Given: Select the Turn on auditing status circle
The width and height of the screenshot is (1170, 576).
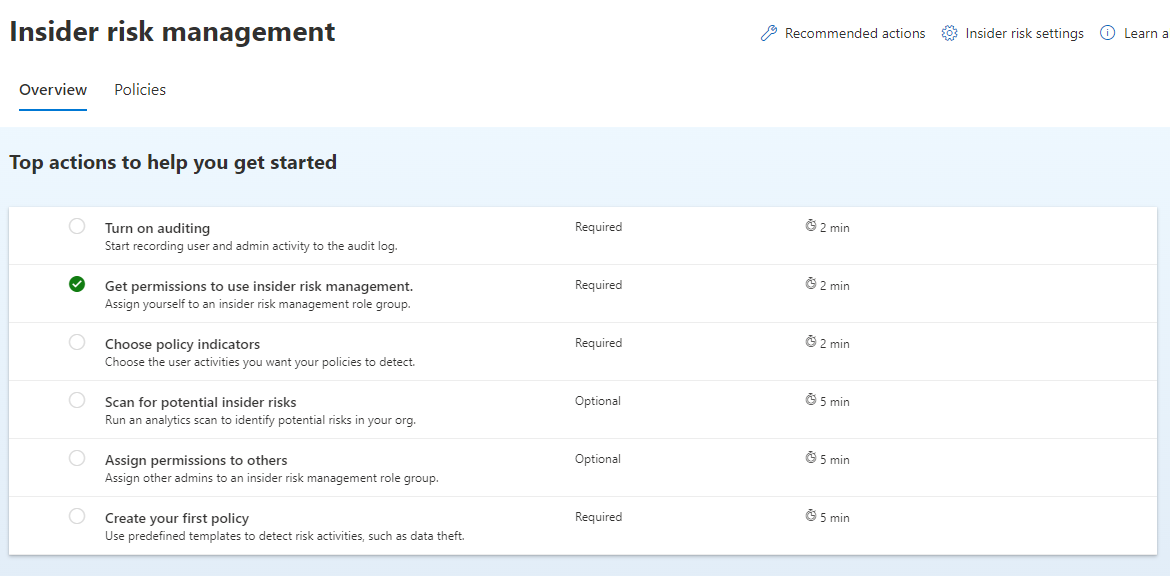Looking at the screenshot, I should click(x=77, y=226).
